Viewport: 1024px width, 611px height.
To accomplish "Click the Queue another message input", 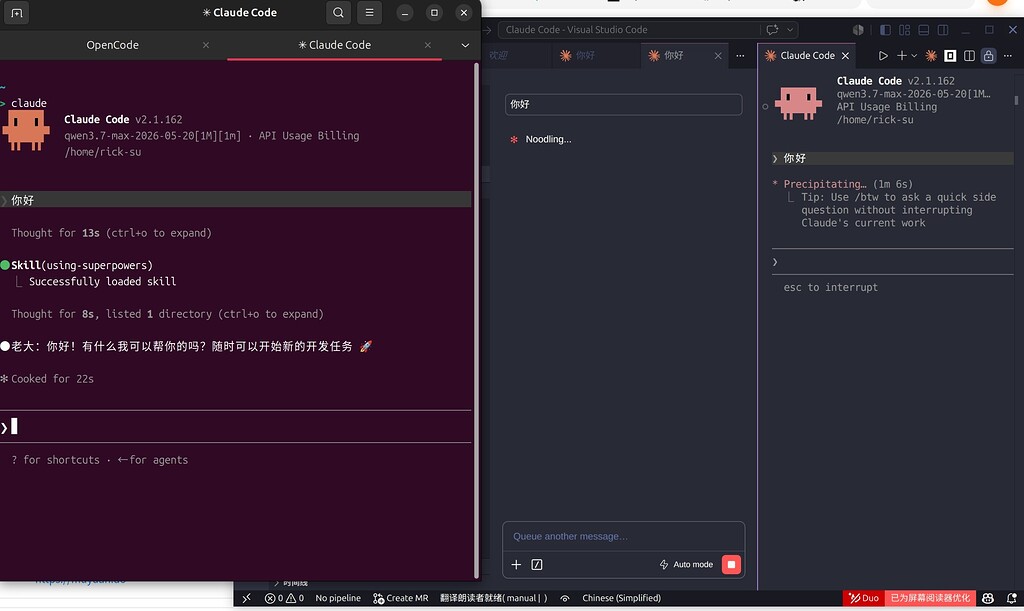I will click(624, 536).
